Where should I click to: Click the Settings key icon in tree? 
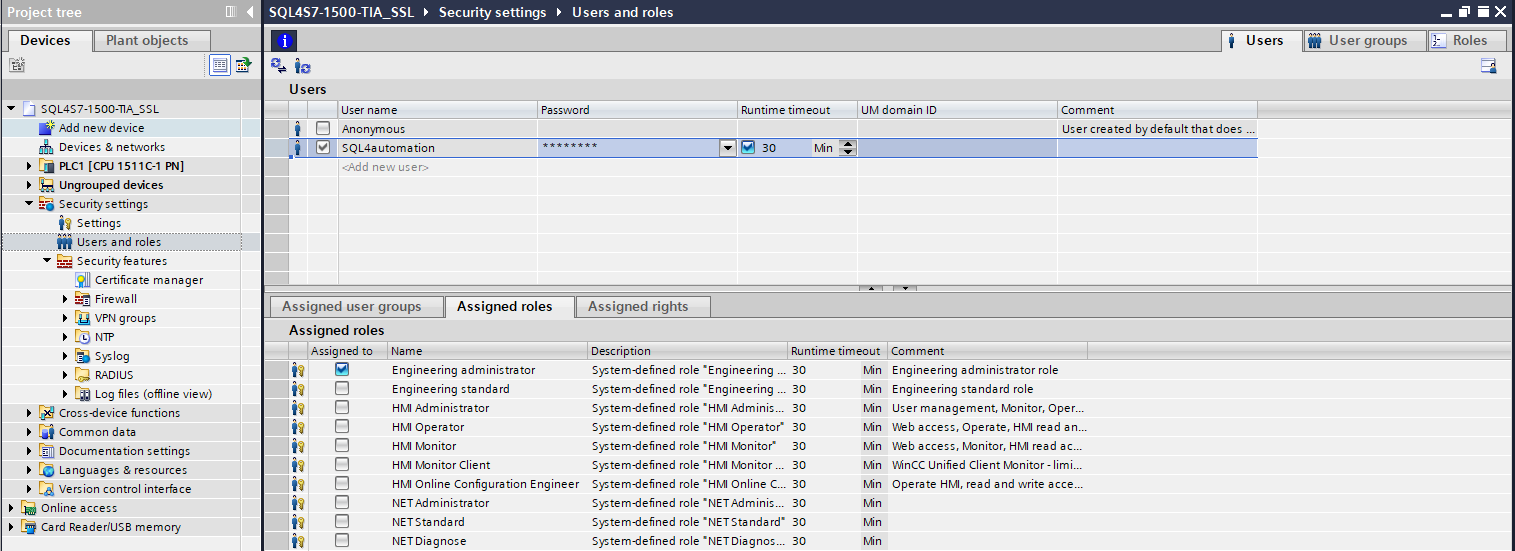[65, 223]
